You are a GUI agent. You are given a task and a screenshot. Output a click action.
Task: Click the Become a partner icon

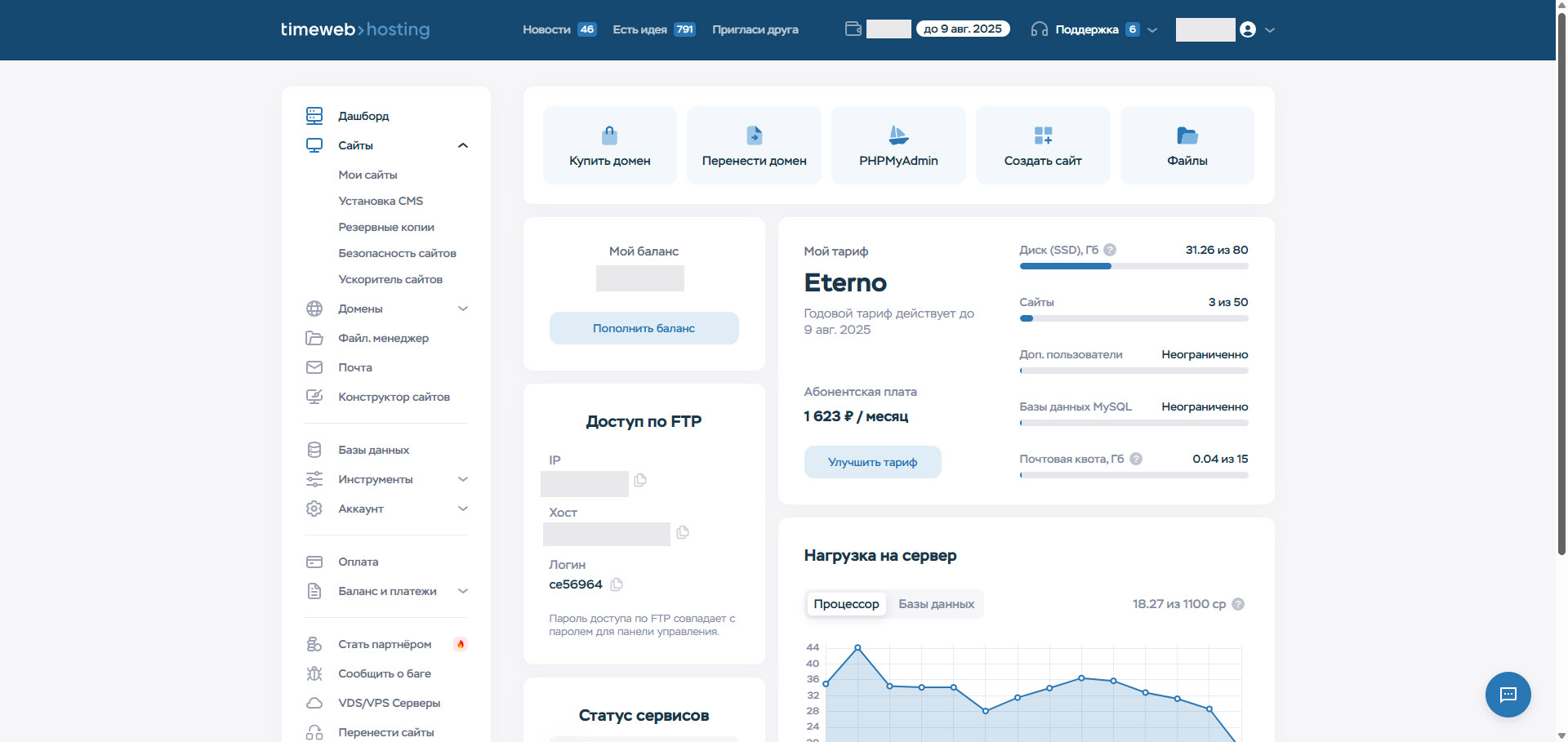(x=314, y=644)
